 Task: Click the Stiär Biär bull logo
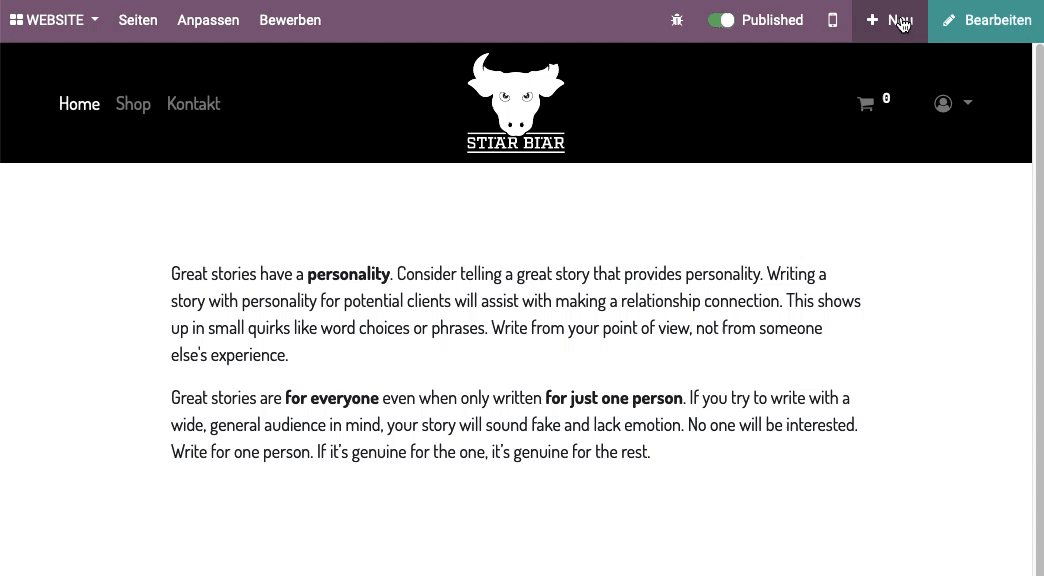pyautogui.click(x=516, y=103)
